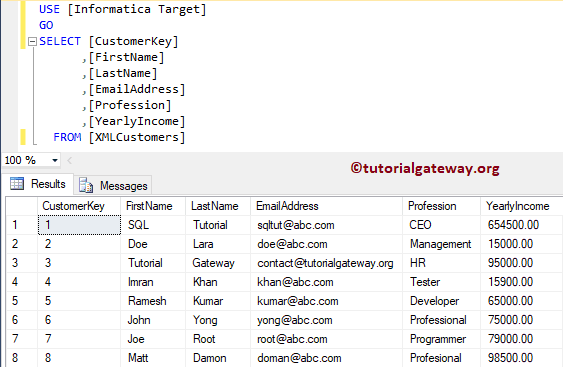Image resolution: width=563 pixels, height=367 pixels.
Task: Click [EmailAddress] in the query editor
Action: click(x=137, y=89)
